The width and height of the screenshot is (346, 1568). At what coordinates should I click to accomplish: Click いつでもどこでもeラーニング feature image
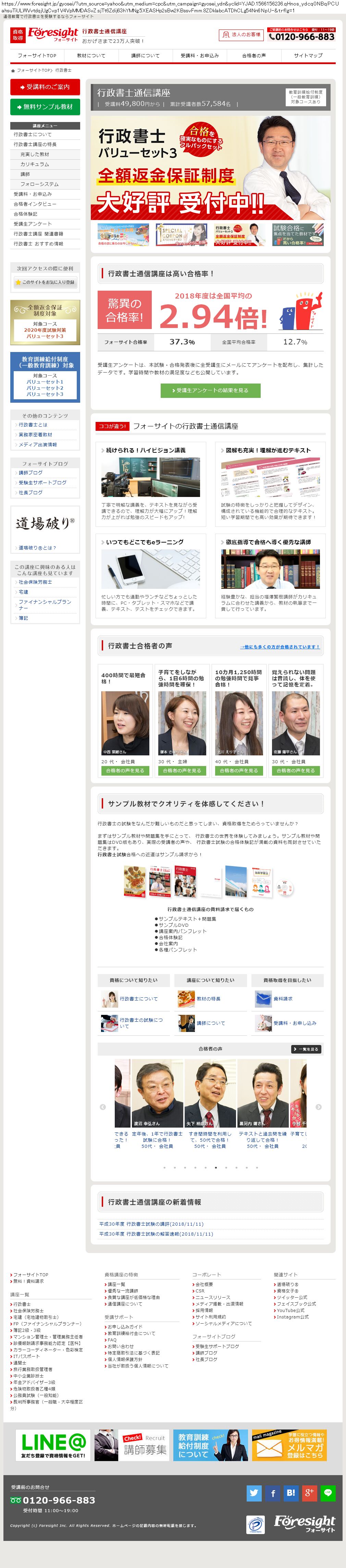coord(151,569)
